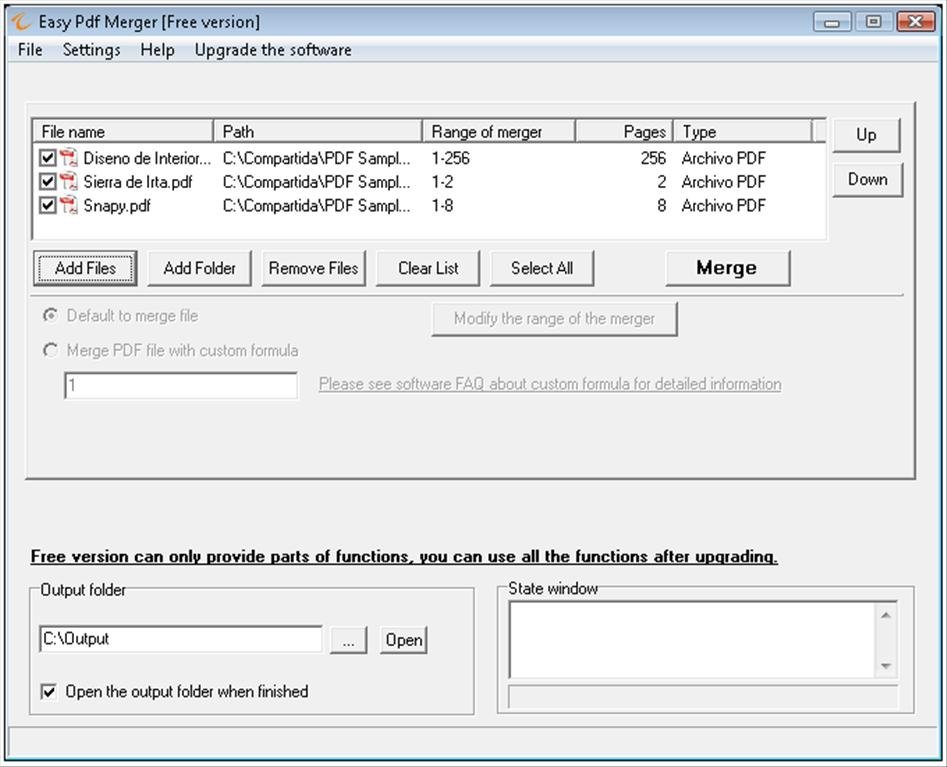Click the Easy Pdf Merger app icon

point(20,22)
